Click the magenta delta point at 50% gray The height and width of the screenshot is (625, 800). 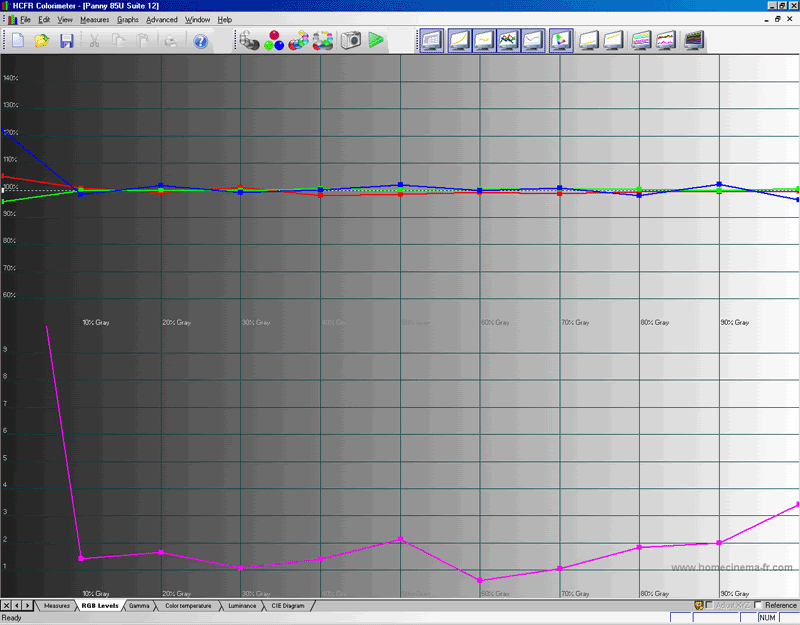click(401, 539)
